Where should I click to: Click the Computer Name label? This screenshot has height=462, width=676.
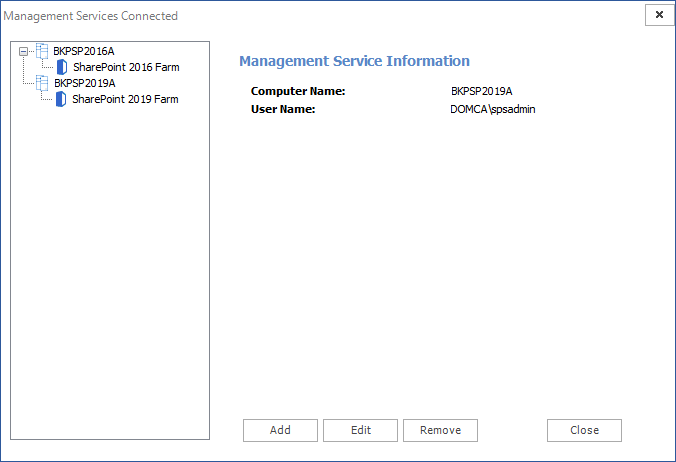[x=297, y=91]
